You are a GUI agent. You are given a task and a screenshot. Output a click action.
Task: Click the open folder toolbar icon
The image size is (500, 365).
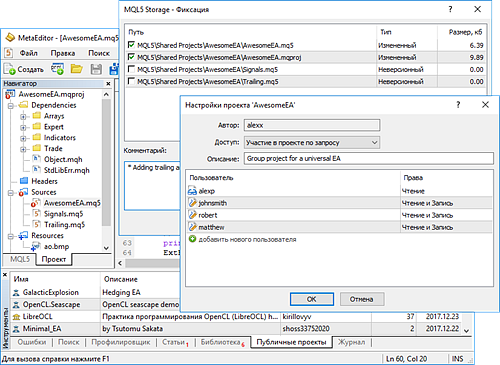coord(77,69)
